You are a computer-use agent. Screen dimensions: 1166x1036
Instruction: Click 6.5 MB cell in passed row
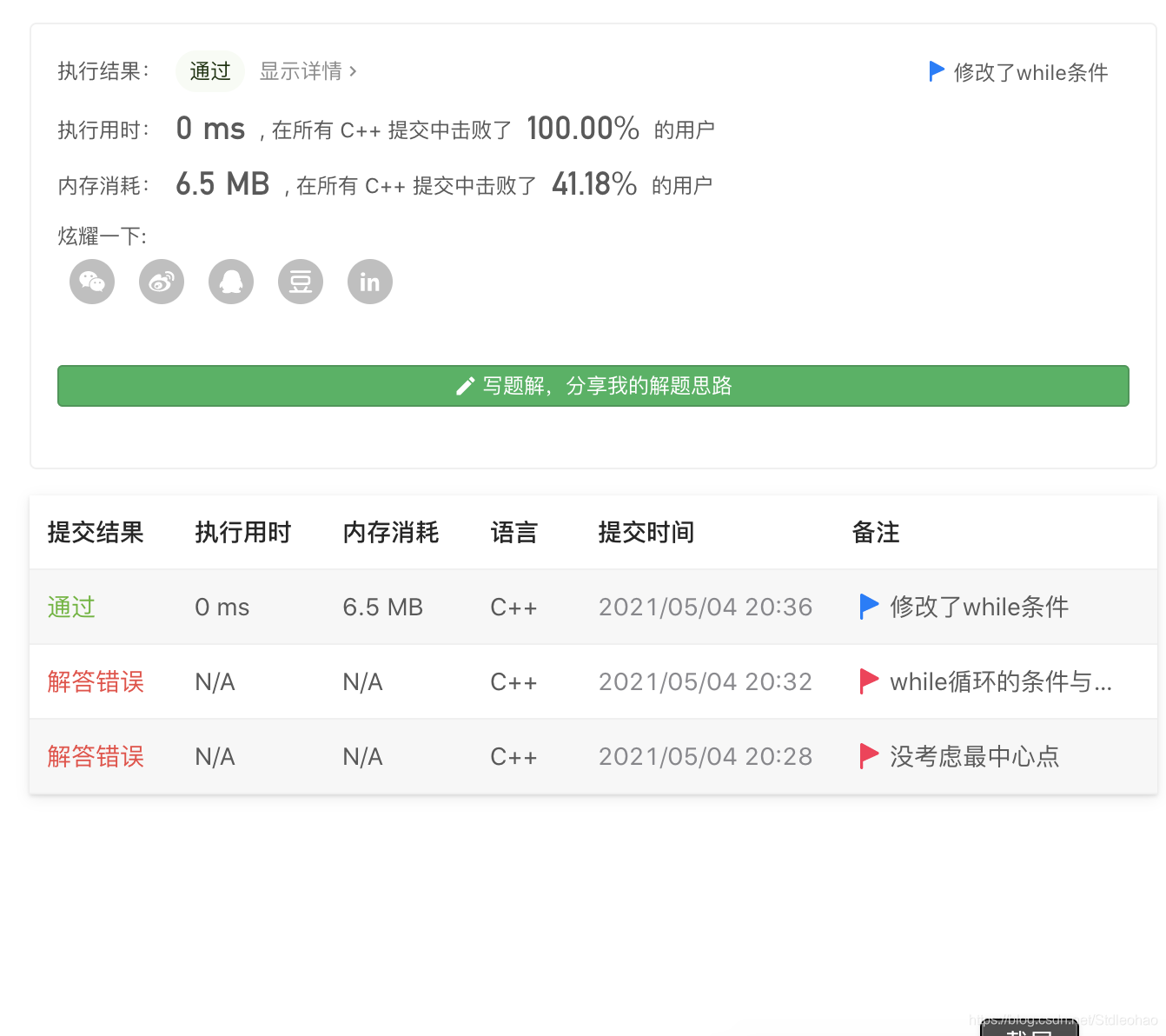point(383,607)
